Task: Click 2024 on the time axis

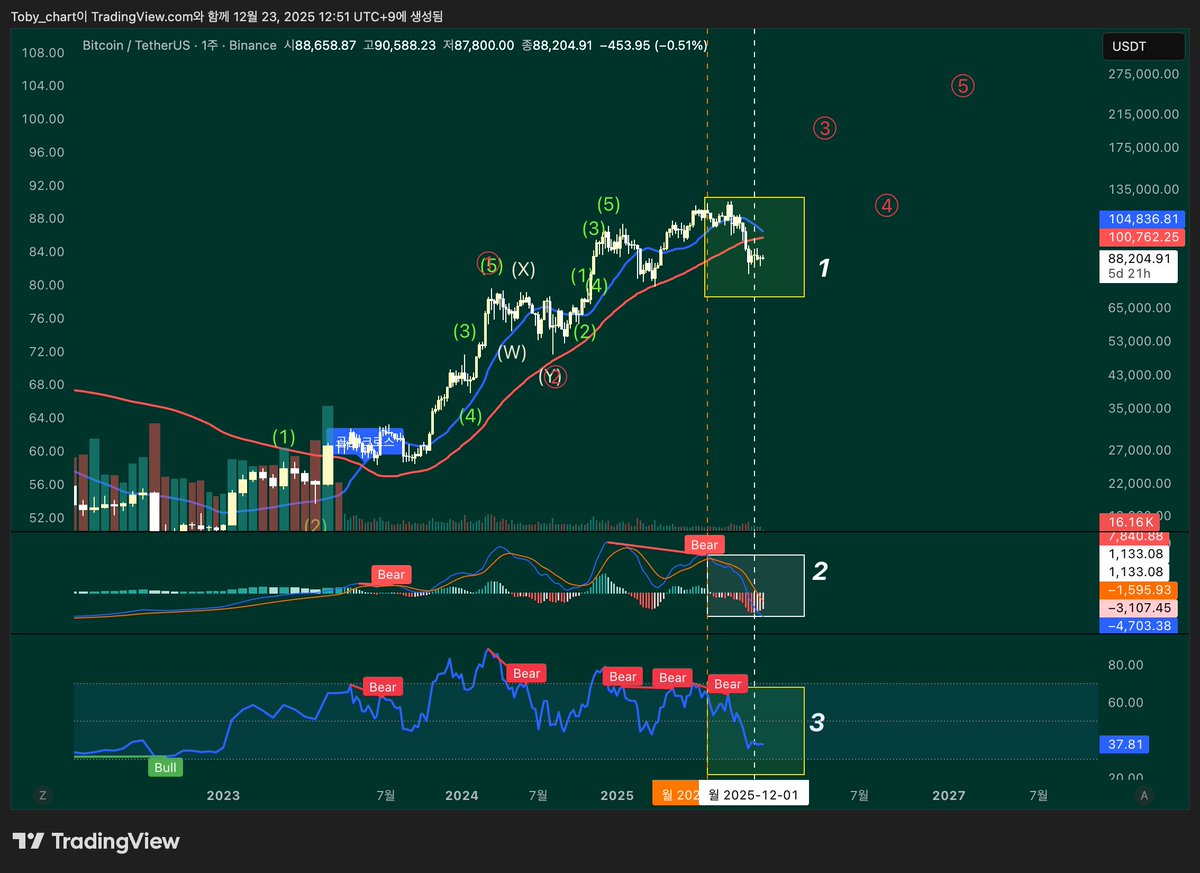Action: pyautogui.click(x=461, y=795)
